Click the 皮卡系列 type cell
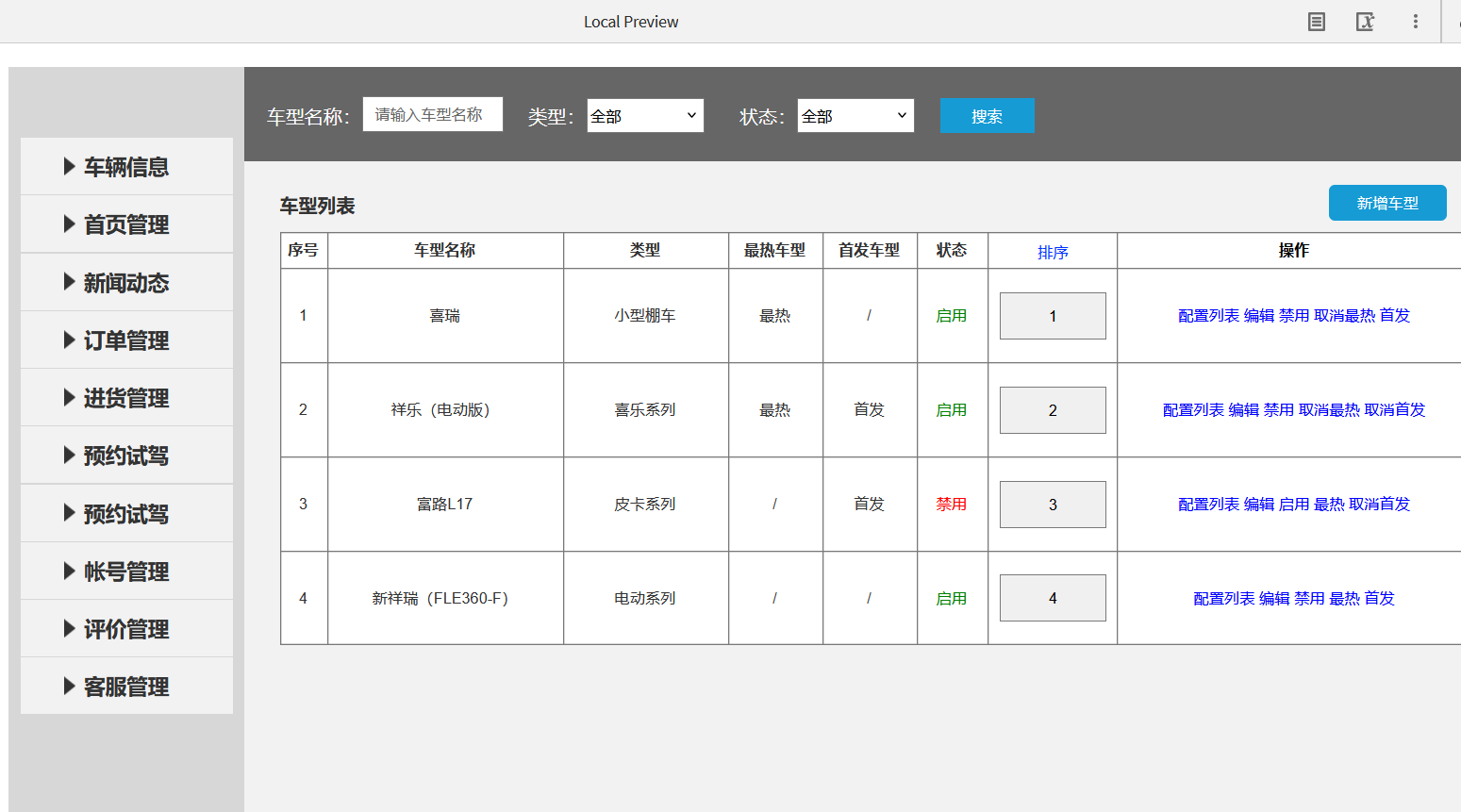This screenshot has width=1461, height=812. click(x=645, y=505)
